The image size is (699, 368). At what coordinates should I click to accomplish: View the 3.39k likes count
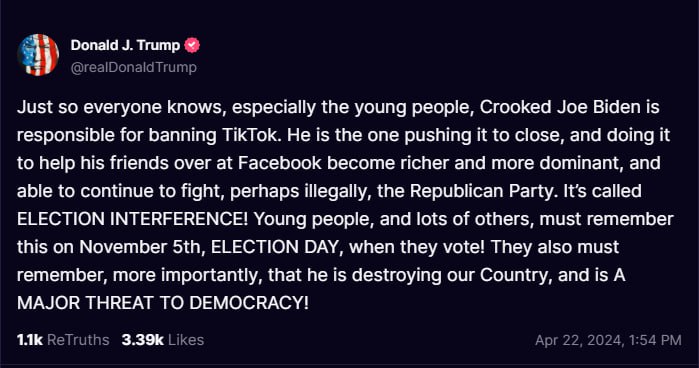click(x=143, y=340)
